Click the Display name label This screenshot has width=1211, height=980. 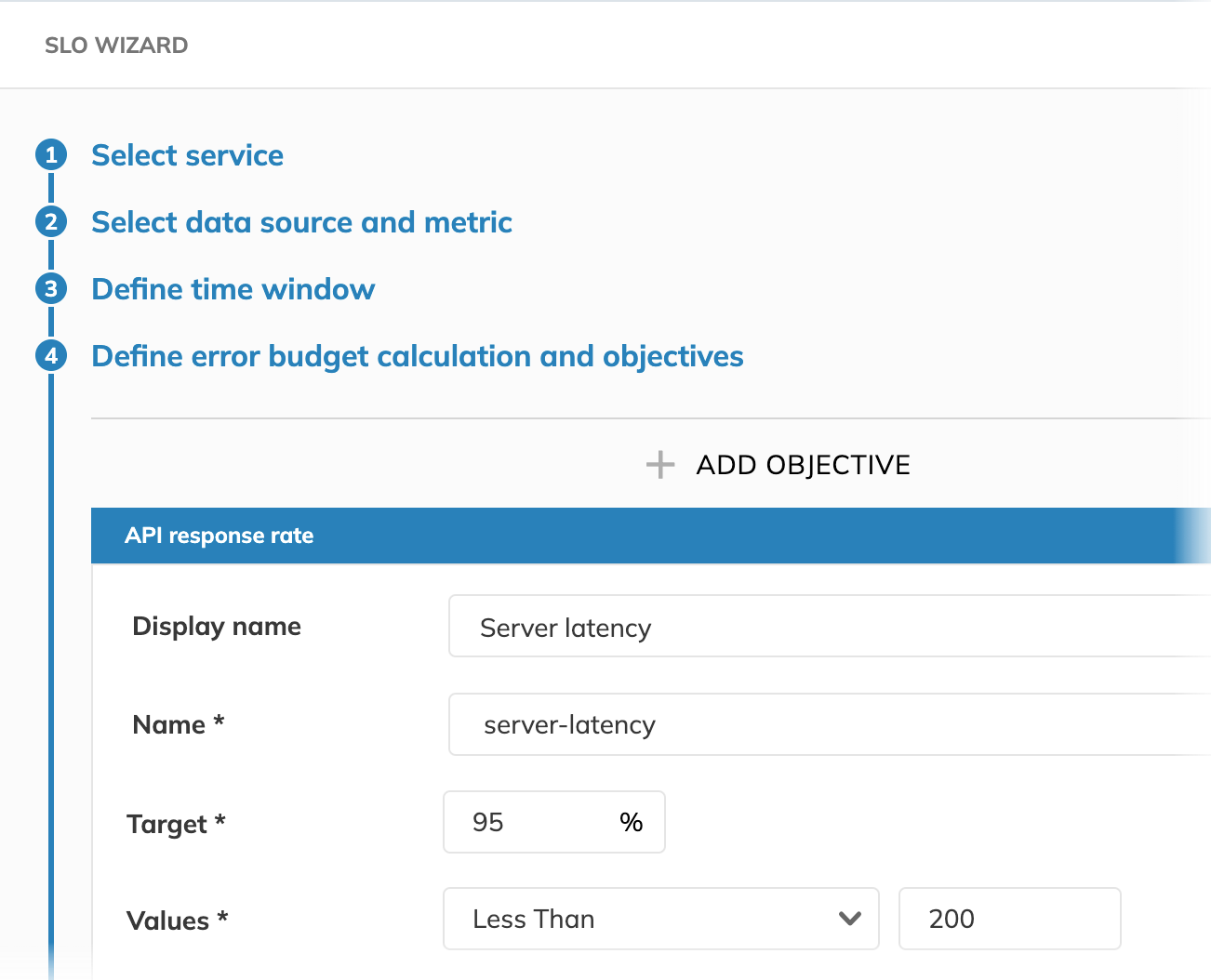point(217,627)
